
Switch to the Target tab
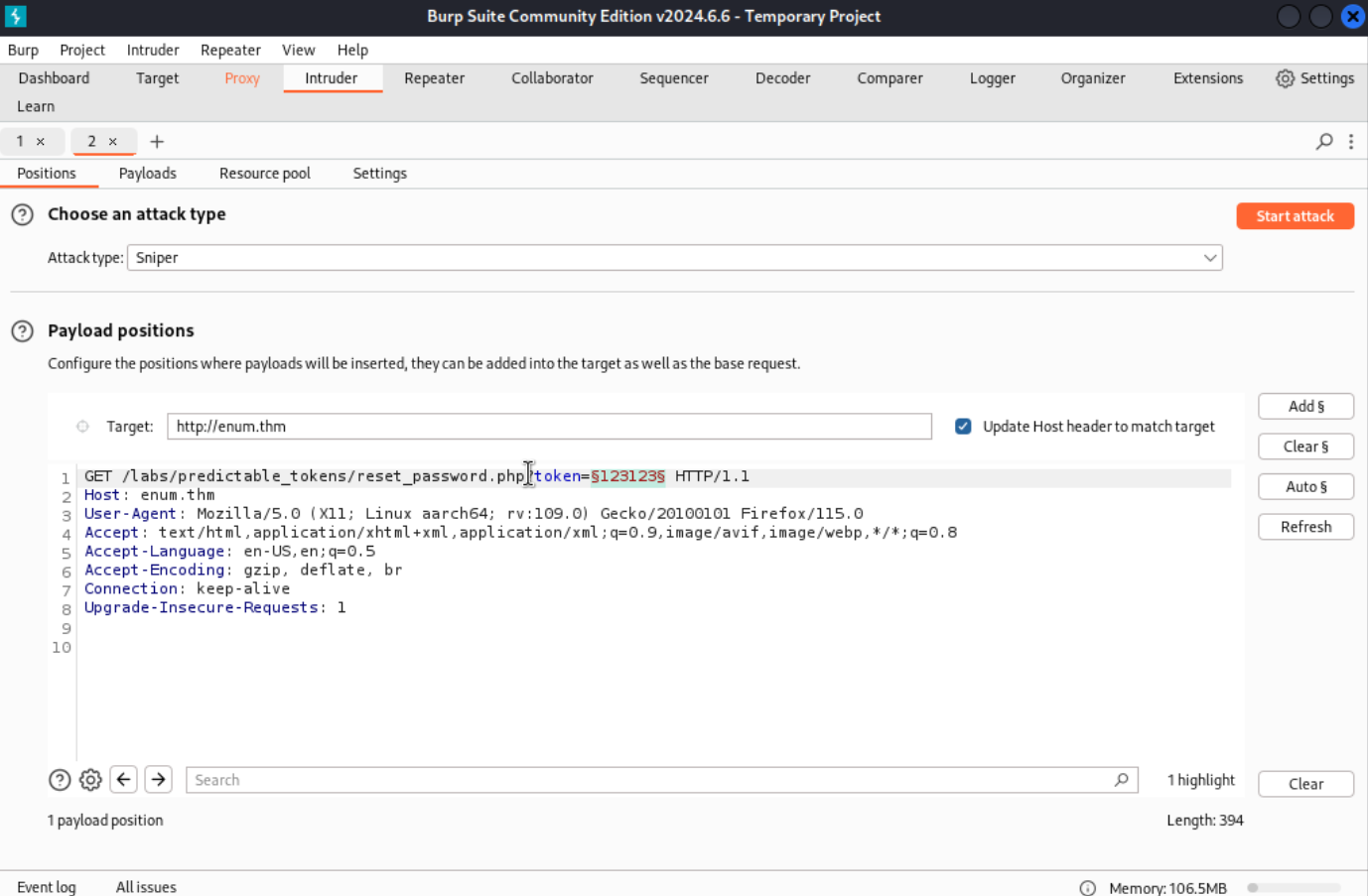[157, 78]
